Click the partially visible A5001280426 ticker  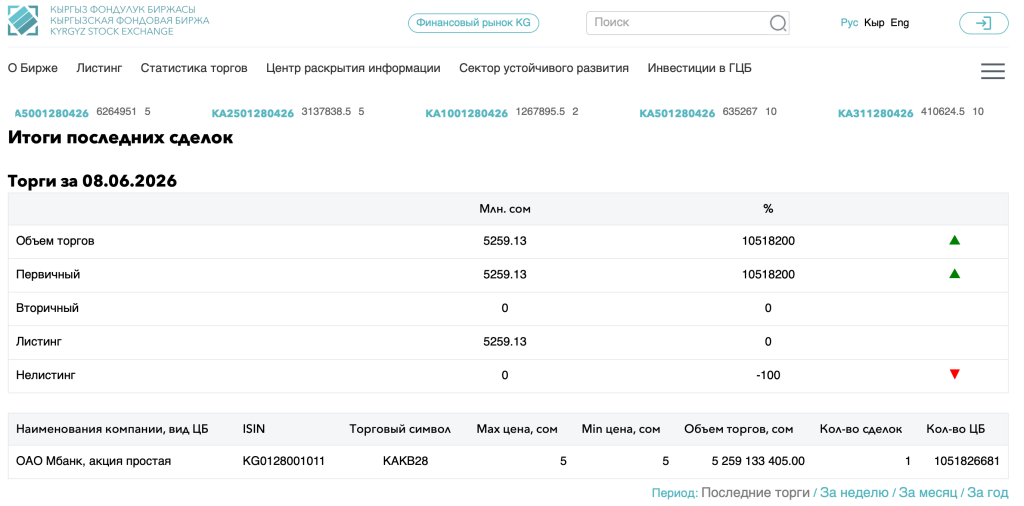tap(52, 114)
